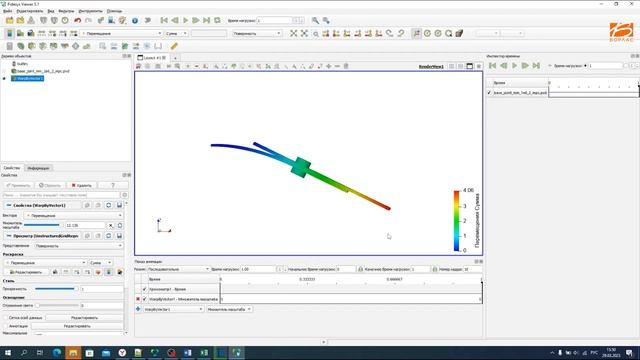Open the Поверхность representation dropdown in toolbar
Viewport: 640px width, 360px height.
257,33
